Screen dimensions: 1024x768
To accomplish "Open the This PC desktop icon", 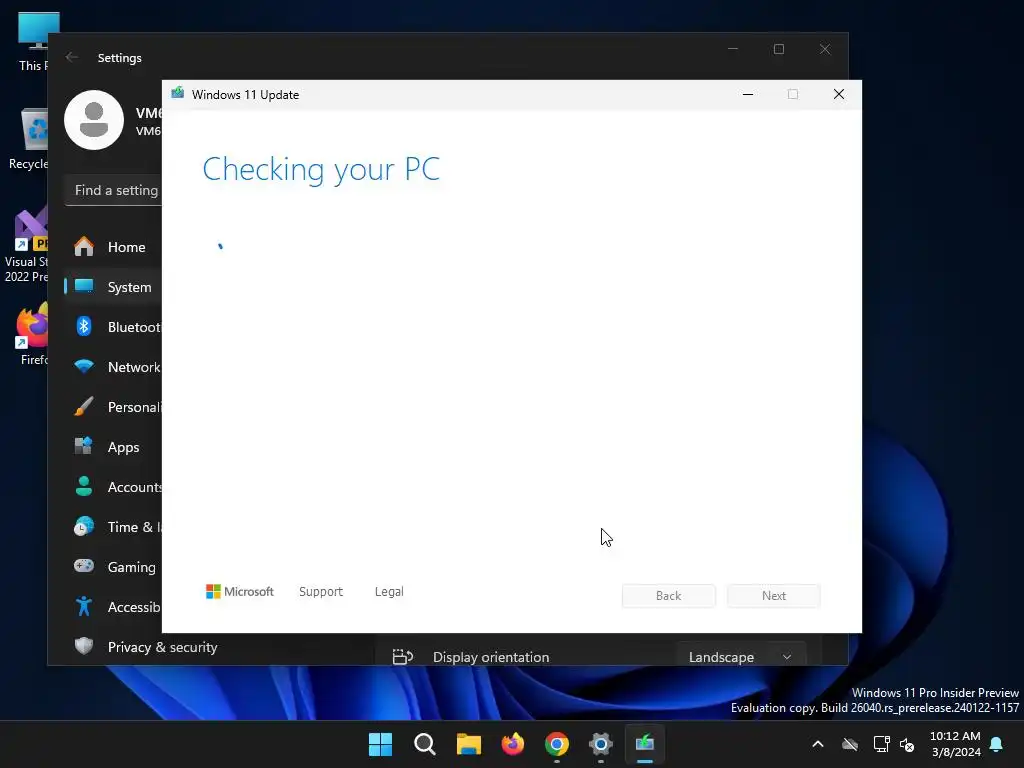I will [x=31, y=41].
